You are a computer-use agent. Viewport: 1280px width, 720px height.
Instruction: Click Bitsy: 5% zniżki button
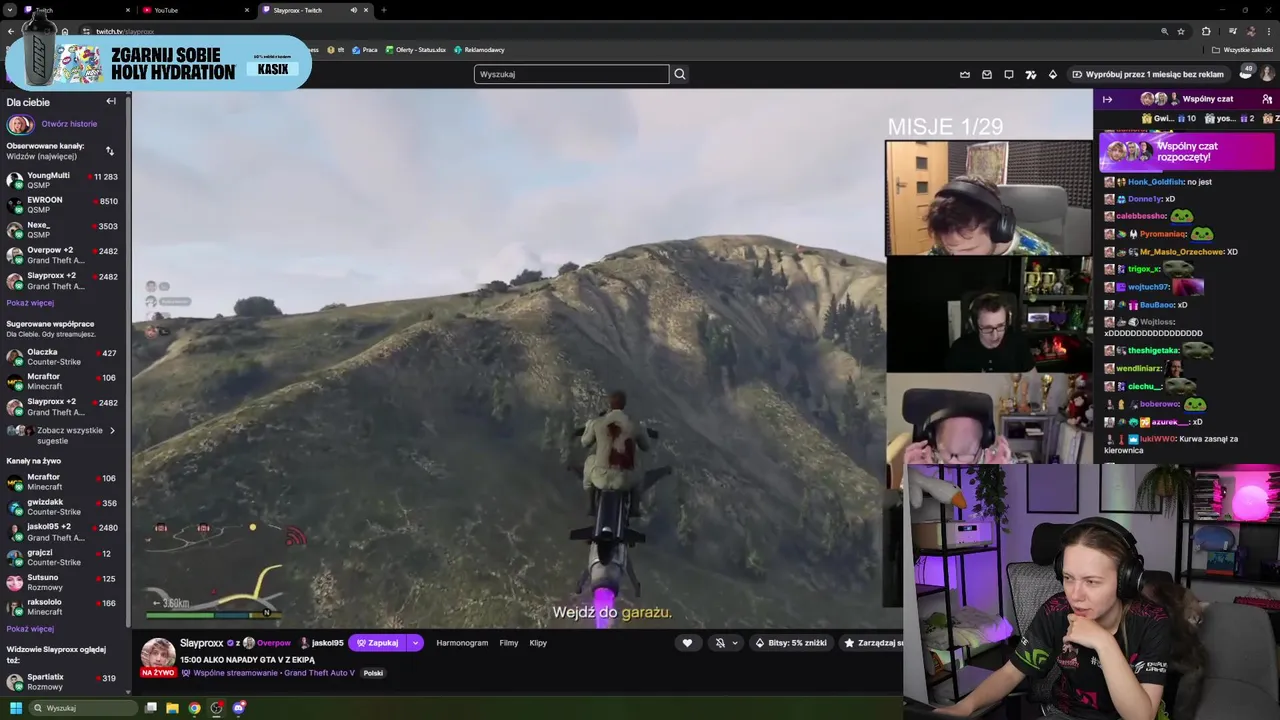point(790,643)
